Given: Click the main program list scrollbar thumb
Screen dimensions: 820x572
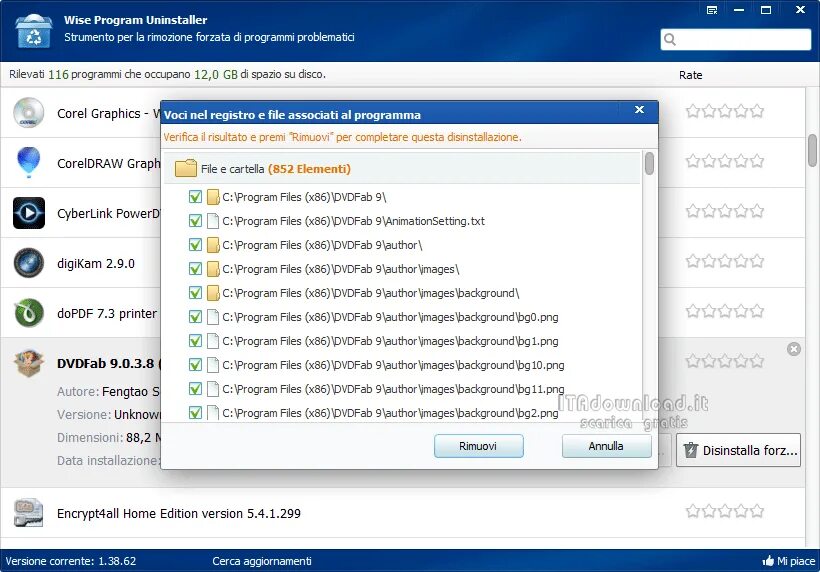Looking at the screenshot, I should 812,150.
